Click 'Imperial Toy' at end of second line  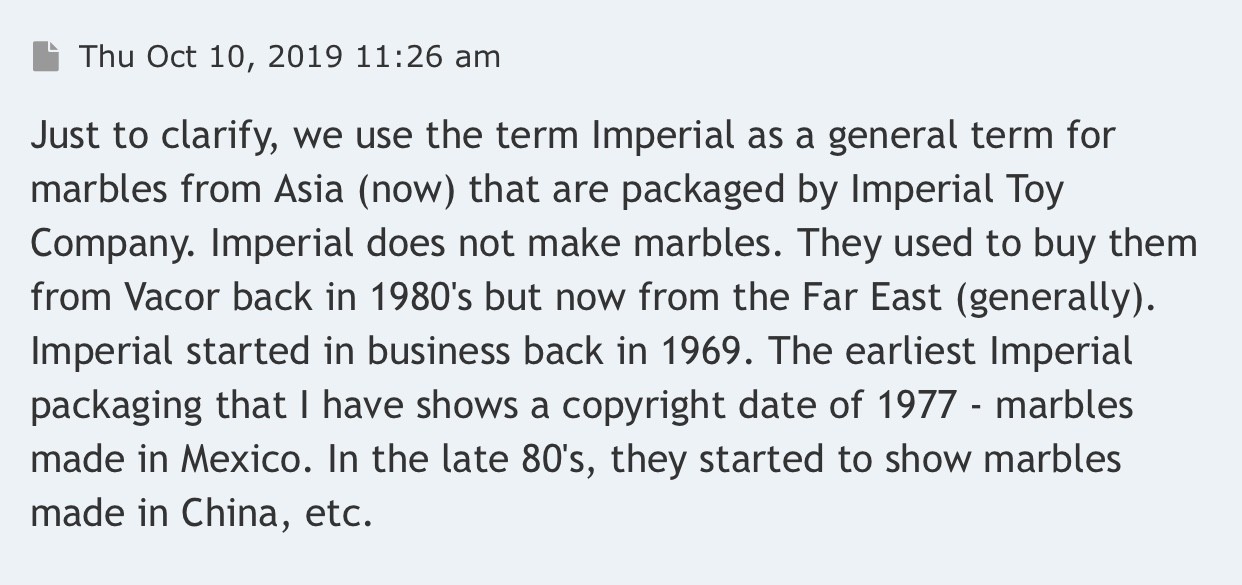click(x=958, y=190)
